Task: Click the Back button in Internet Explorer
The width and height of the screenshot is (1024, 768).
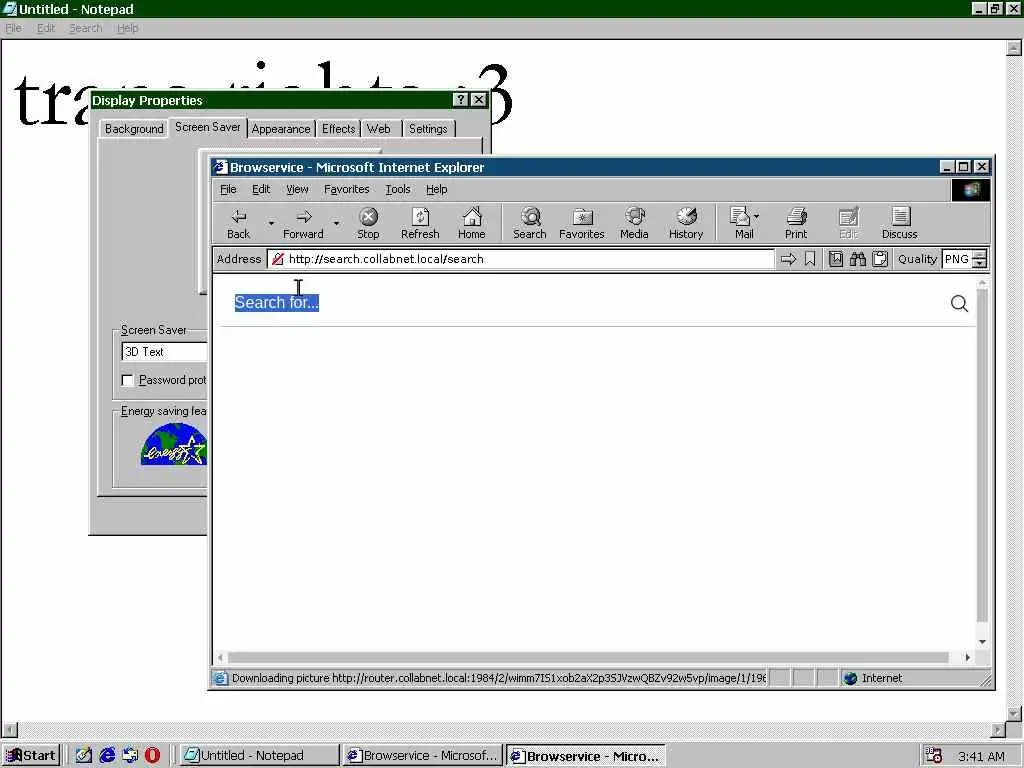Action: 238,223
